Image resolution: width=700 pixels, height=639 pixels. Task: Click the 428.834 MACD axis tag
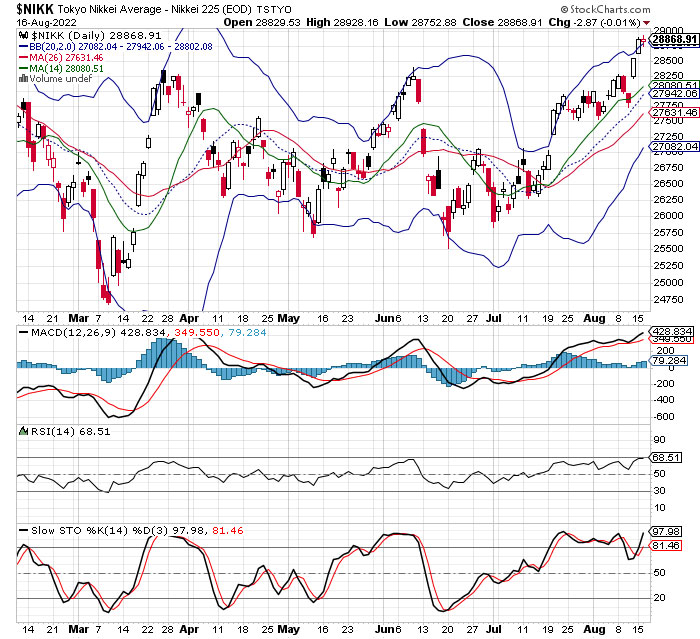tap(672, 332)
